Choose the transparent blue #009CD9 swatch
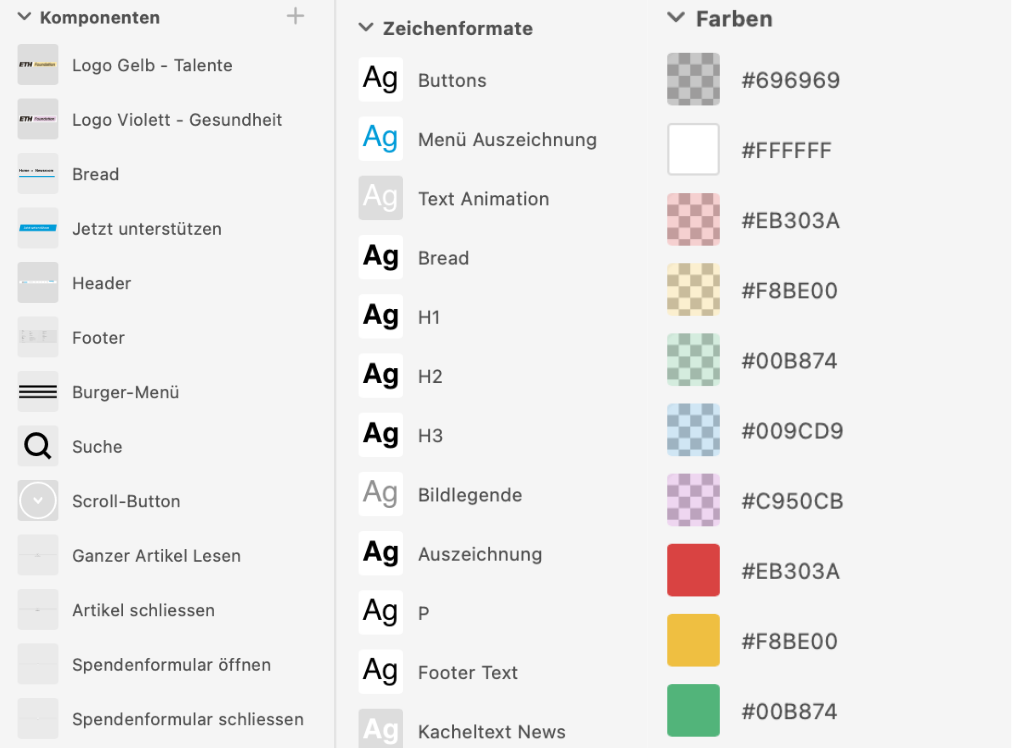 [693, 430]
